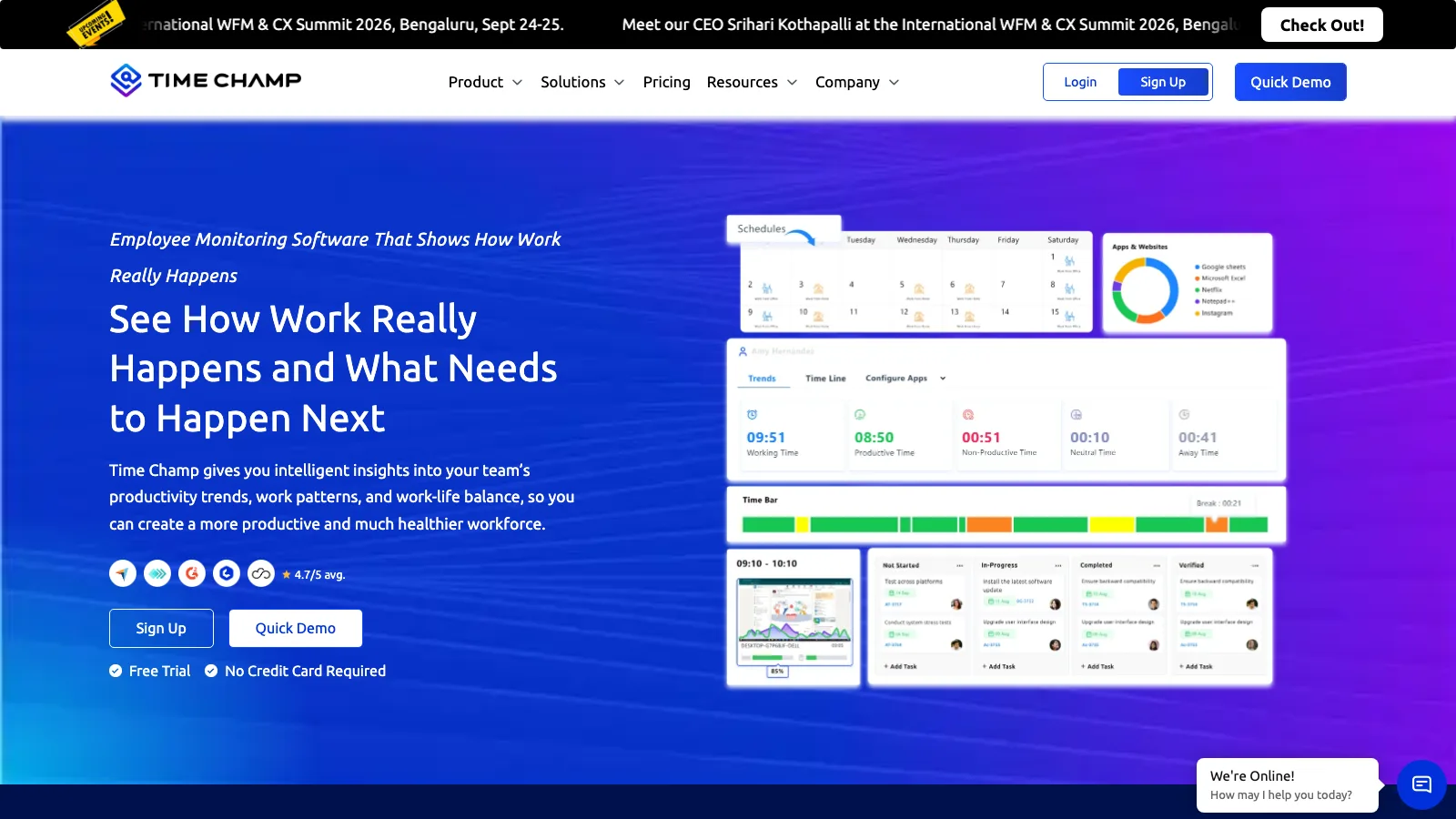Expand the Company menu chevron
The image size is (1456, 819).
tap(895, 83)
